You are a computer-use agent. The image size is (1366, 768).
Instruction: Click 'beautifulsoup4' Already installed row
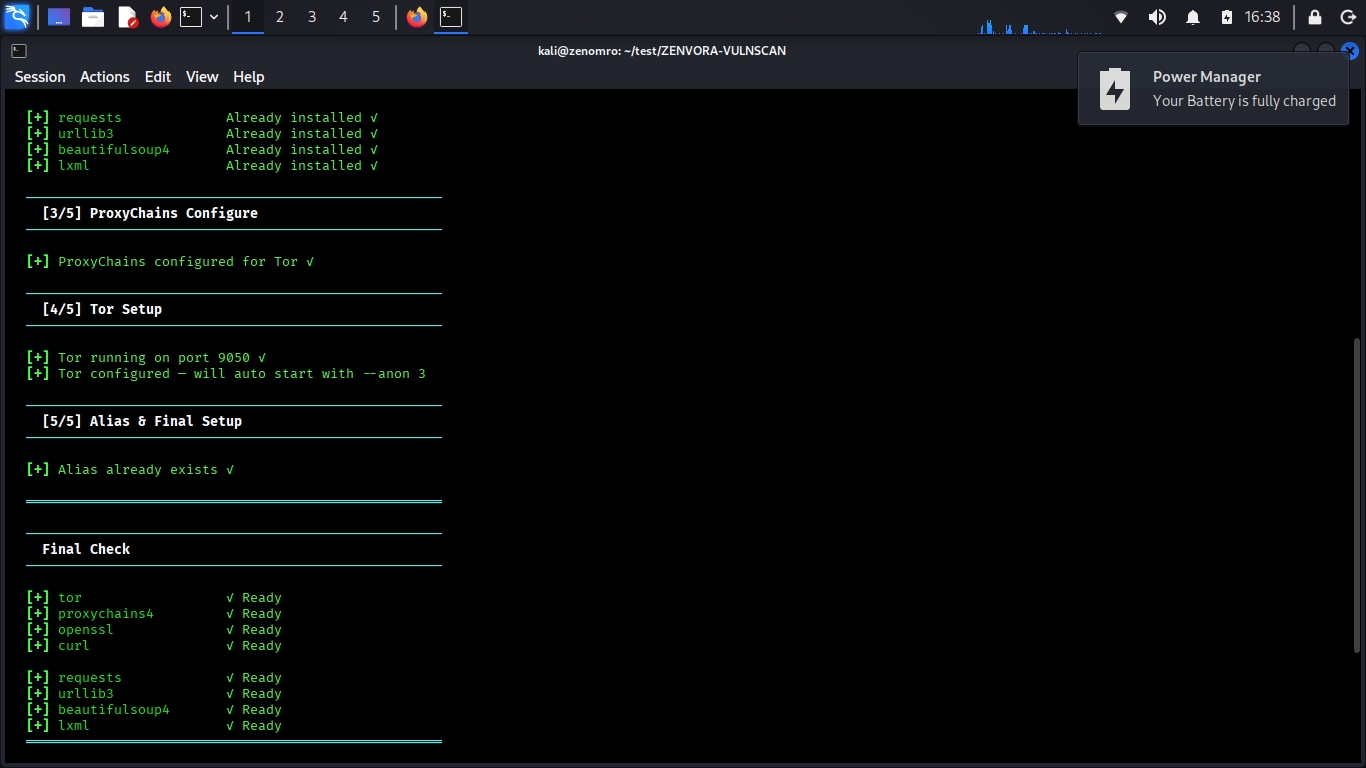click(x=202, y=149)
